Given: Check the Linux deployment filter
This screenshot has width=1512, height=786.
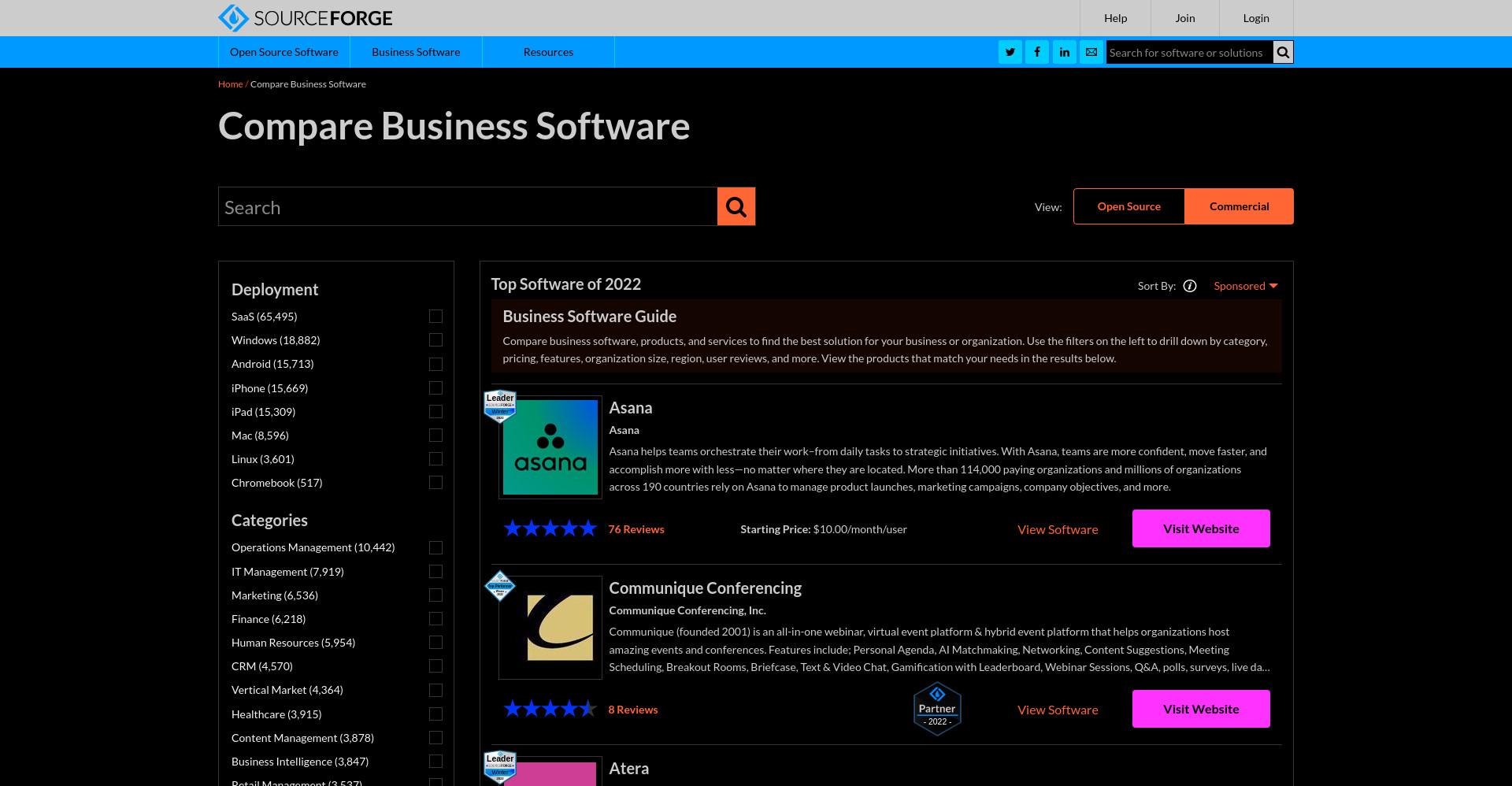Looking at the screenshot, I should (435, 459).
